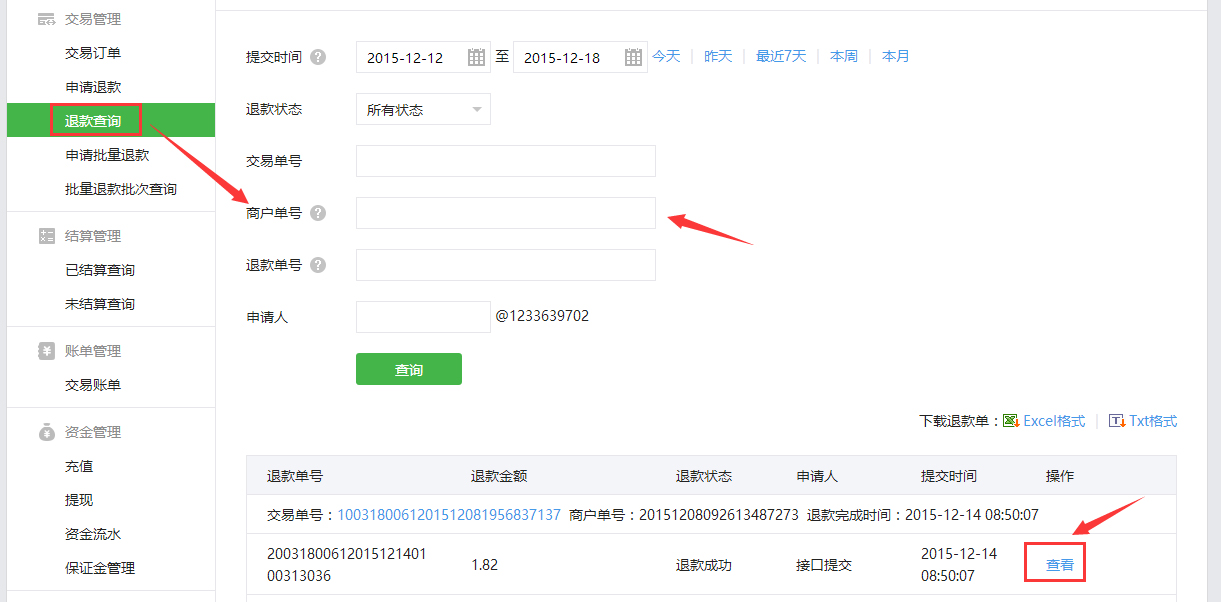The height and width of the screenshot is (602, 1221).
Task: Click the Excel格式 download icon
Action: coord(1011,421)
